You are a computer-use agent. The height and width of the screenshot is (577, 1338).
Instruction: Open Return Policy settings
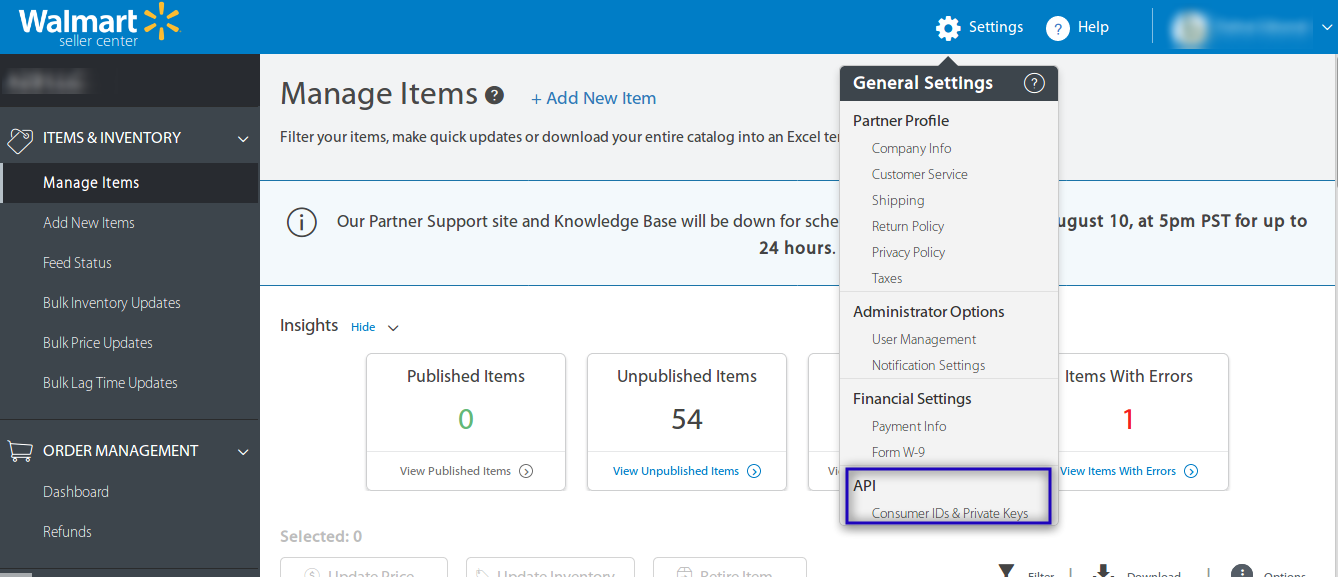[x=908, y=226]
